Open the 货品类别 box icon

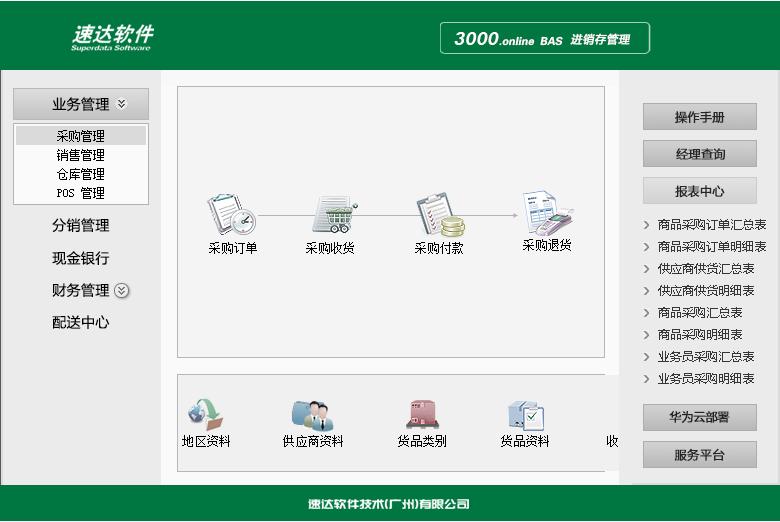(x=422, y=415)
